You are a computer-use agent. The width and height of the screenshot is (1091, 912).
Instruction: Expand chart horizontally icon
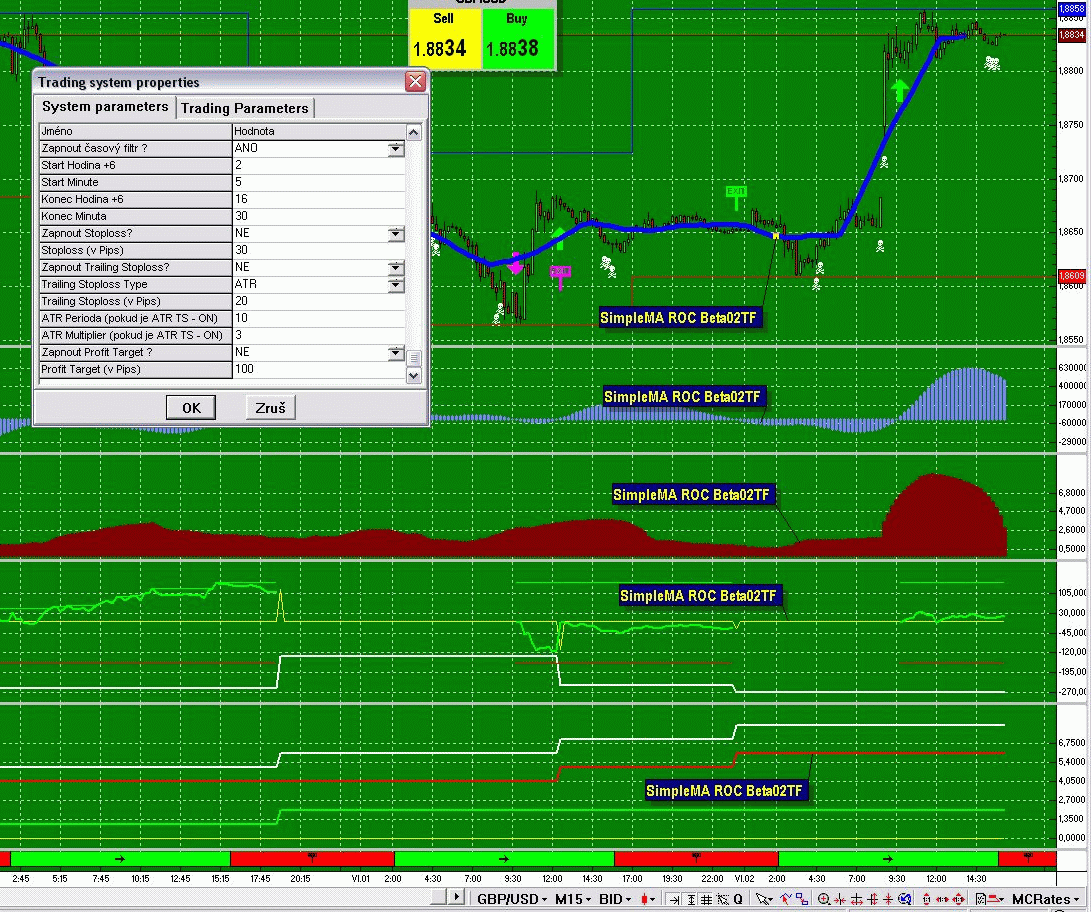click(857, 899)
